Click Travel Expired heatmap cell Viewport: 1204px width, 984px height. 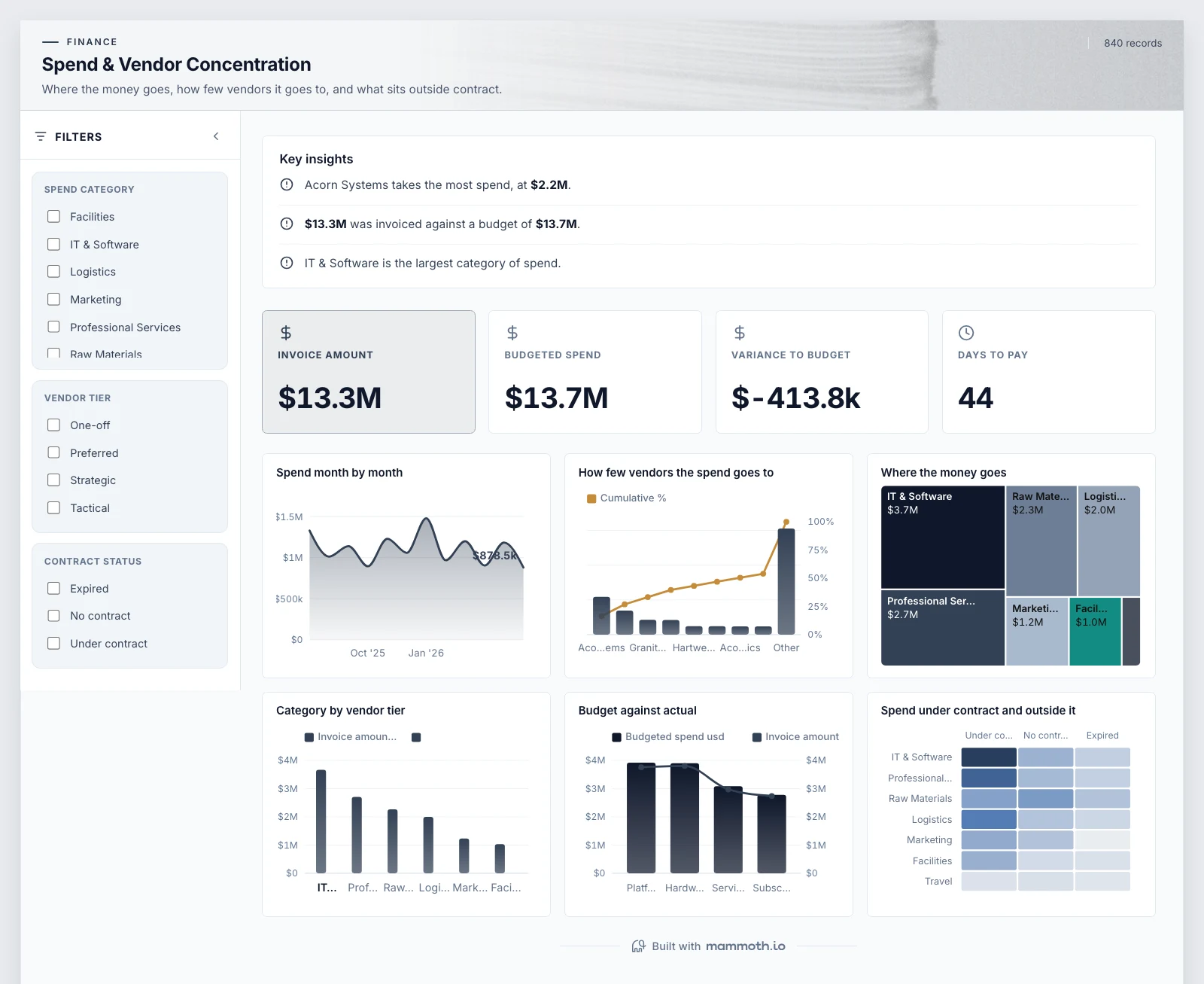(x=1102, y=882)
